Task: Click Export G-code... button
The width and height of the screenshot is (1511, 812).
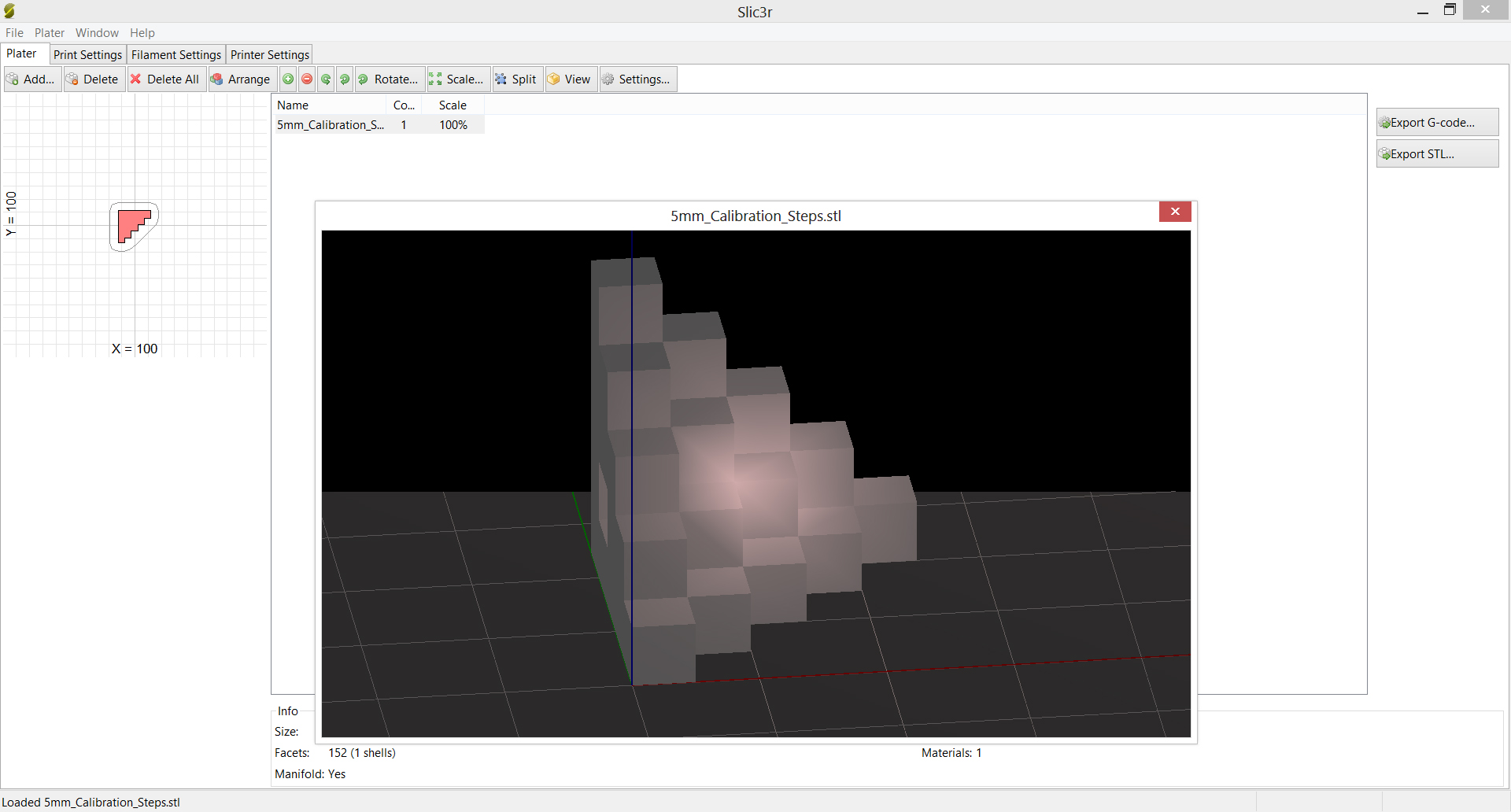Action: [x=1437, y=123]
